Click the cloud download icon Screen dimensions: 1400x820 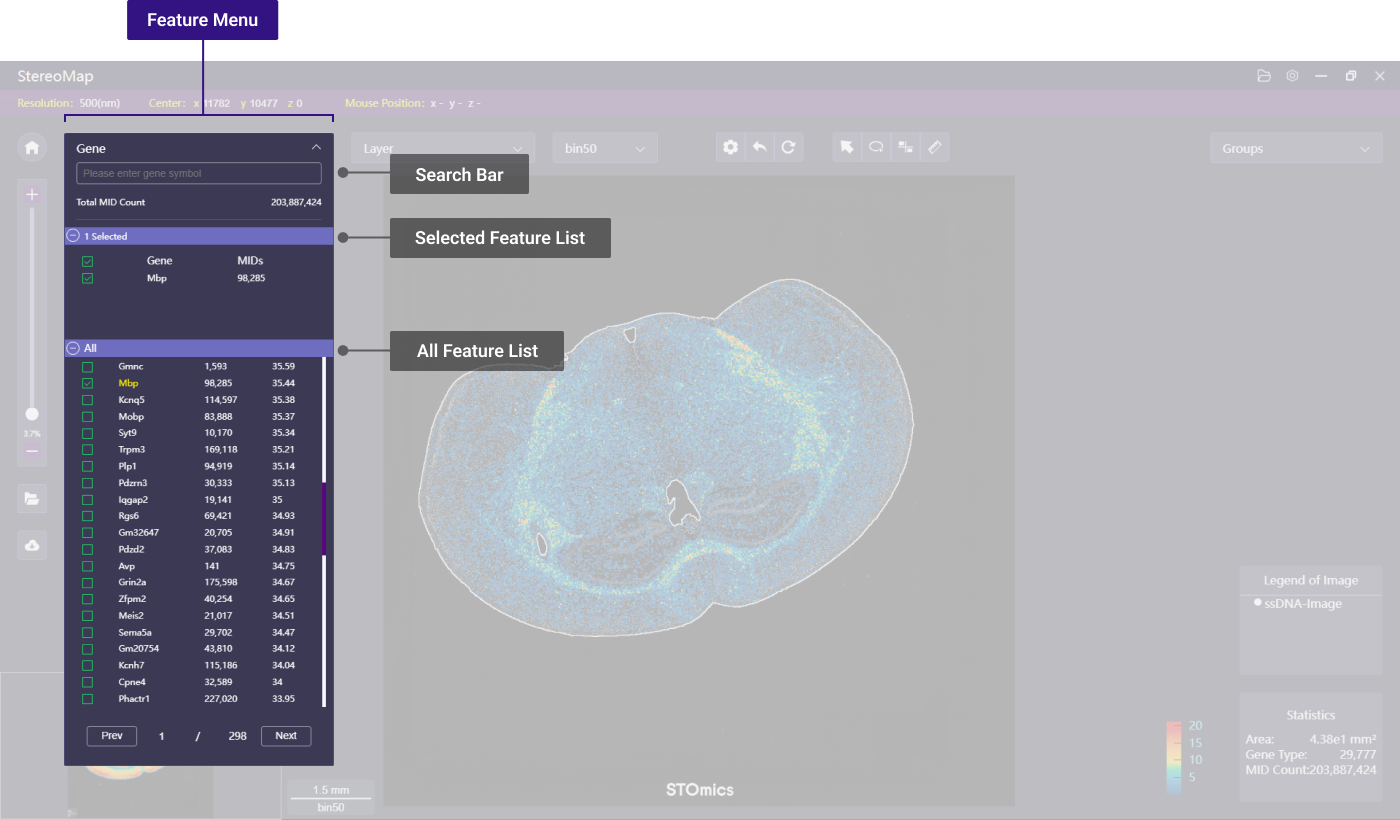(x=32, y=545)
